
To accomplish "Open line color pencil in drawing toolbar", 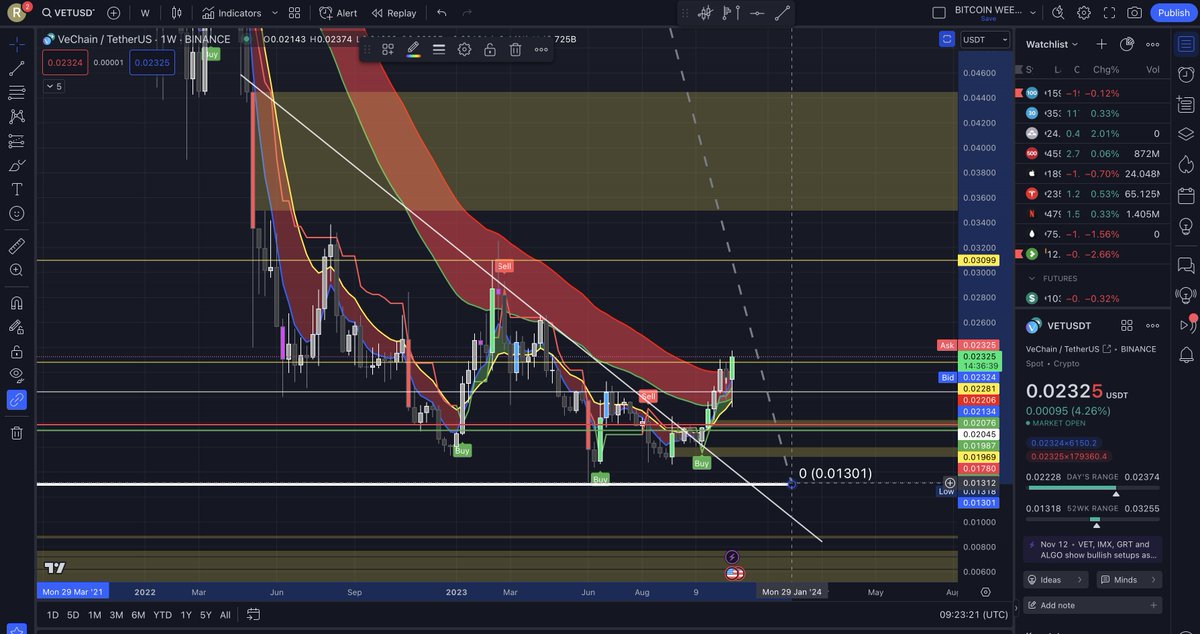I will coord(413,49).
